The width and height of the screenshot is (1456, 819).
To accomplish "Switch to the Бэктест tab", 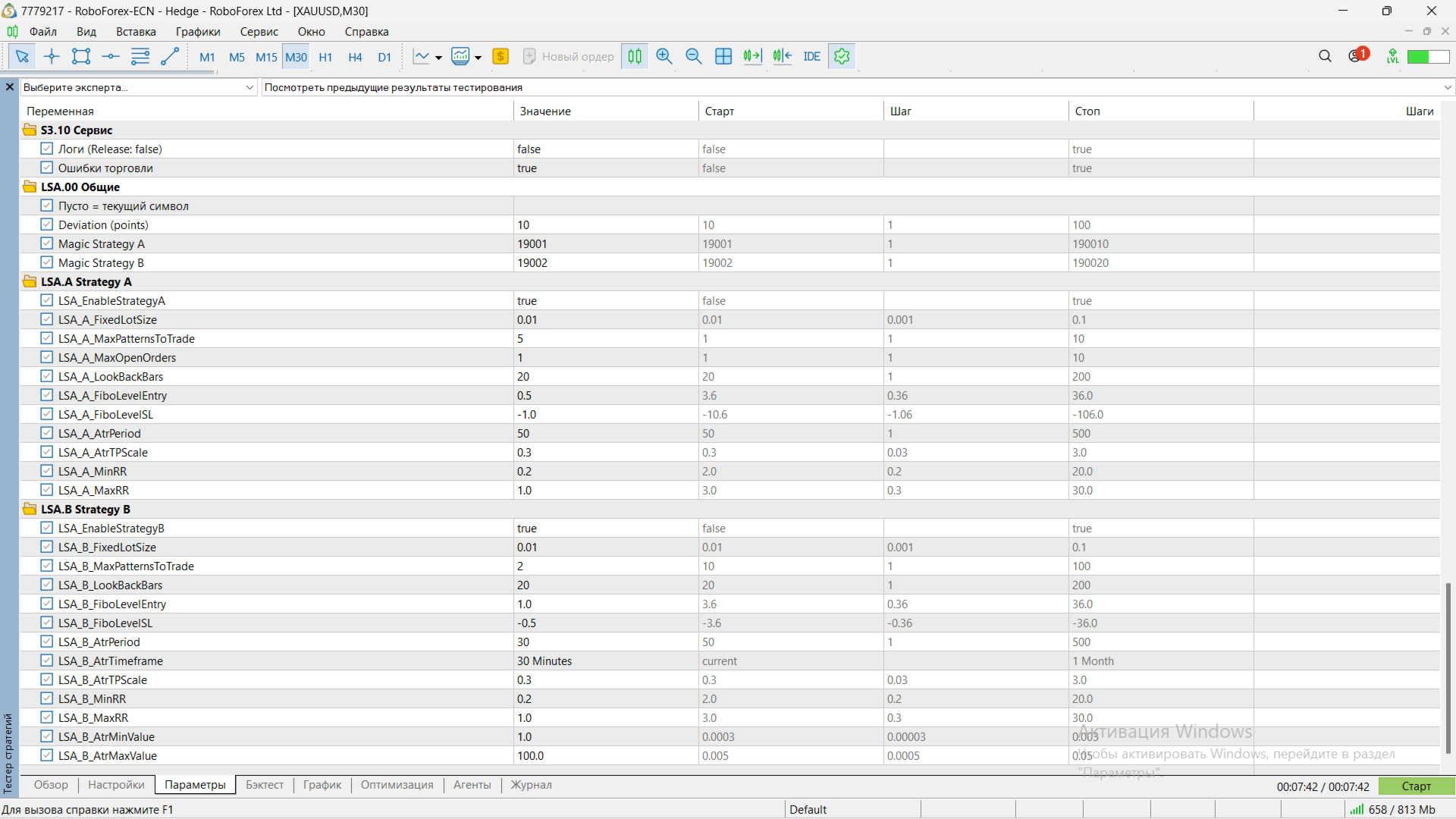I will tap(264, 785).
